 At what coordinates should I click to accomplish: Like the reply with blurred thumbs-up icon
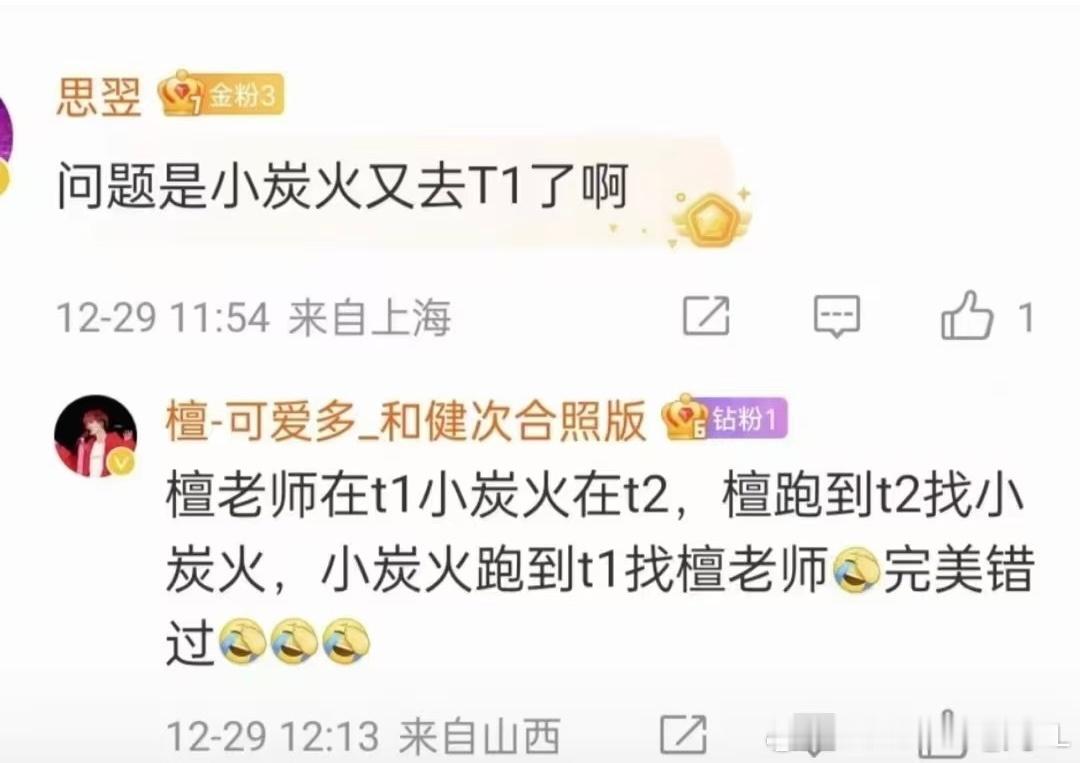click(942, 734)
